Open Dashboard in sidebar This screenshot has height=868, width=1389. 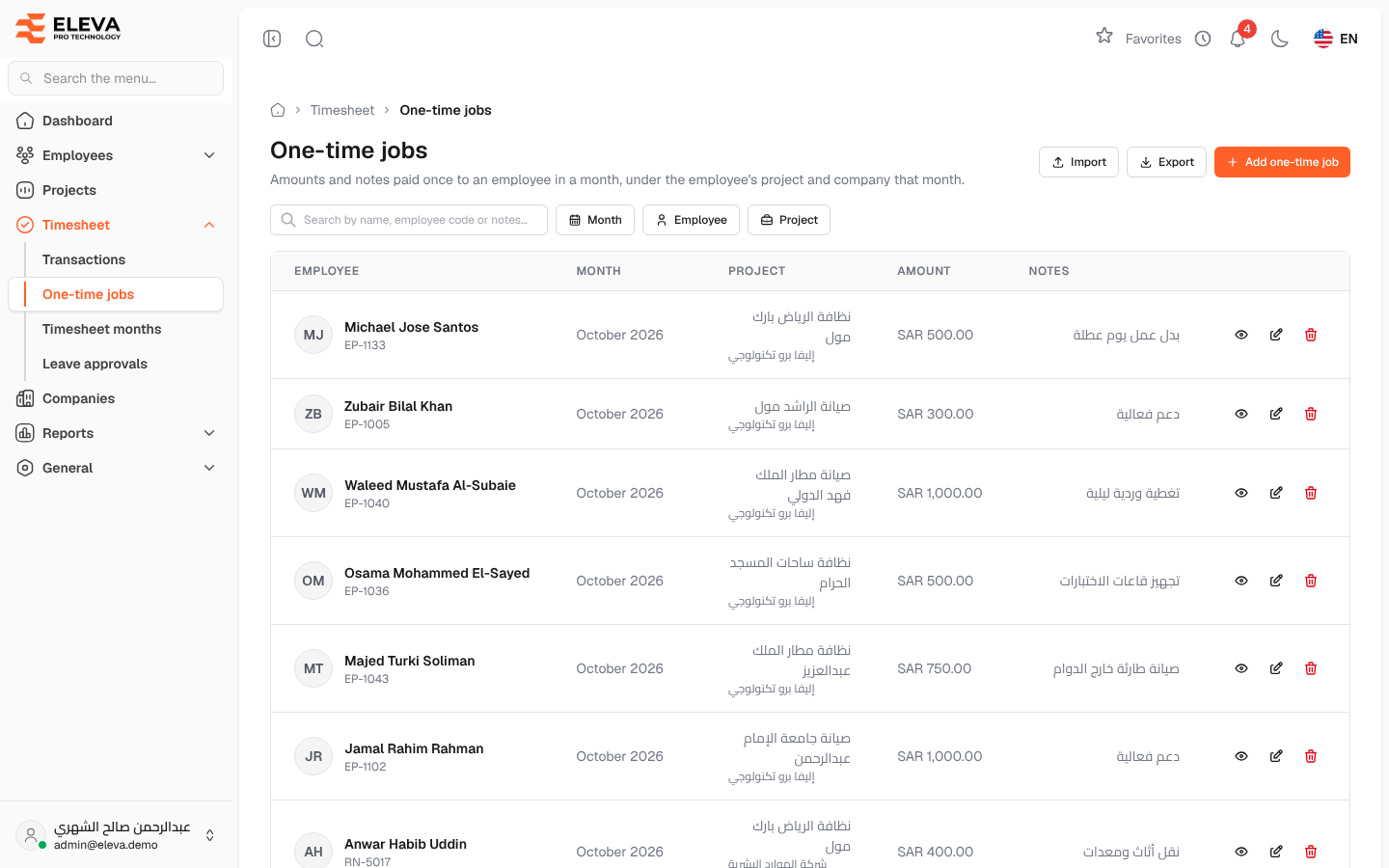pos(116,121)
